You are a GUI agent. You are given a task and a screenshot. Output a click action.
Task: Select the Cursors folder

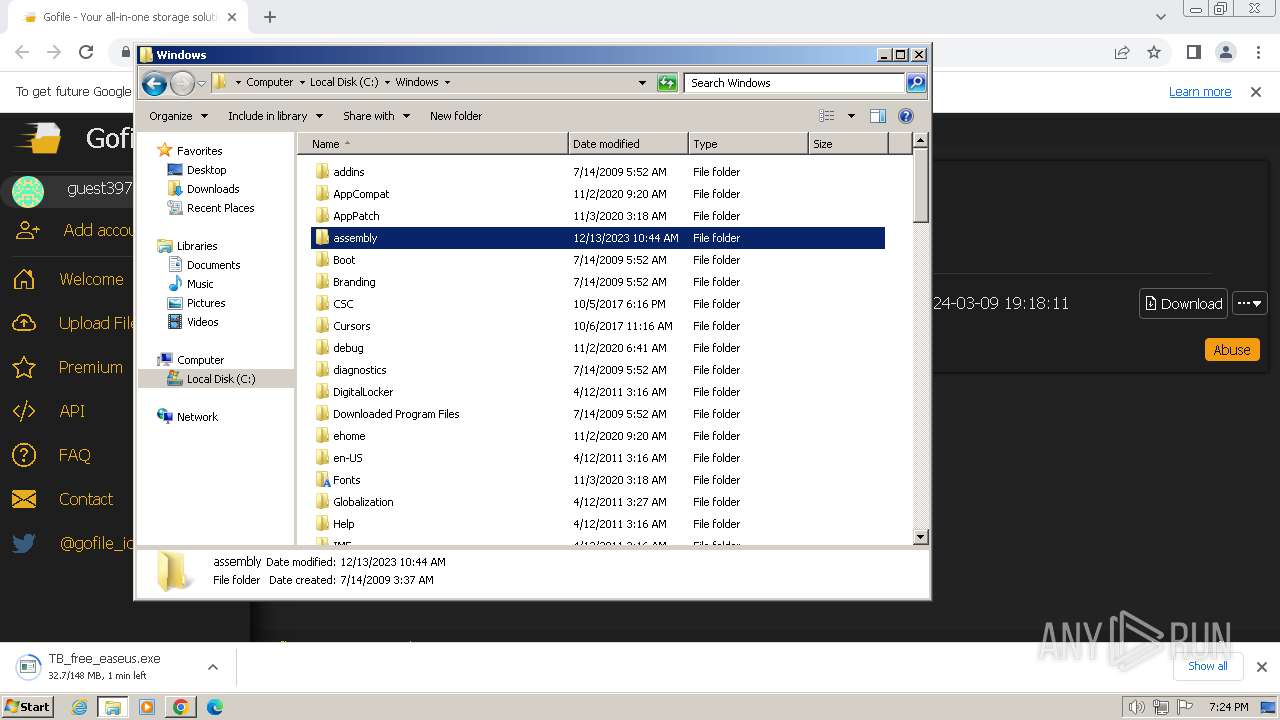click(x=352, y=326)
